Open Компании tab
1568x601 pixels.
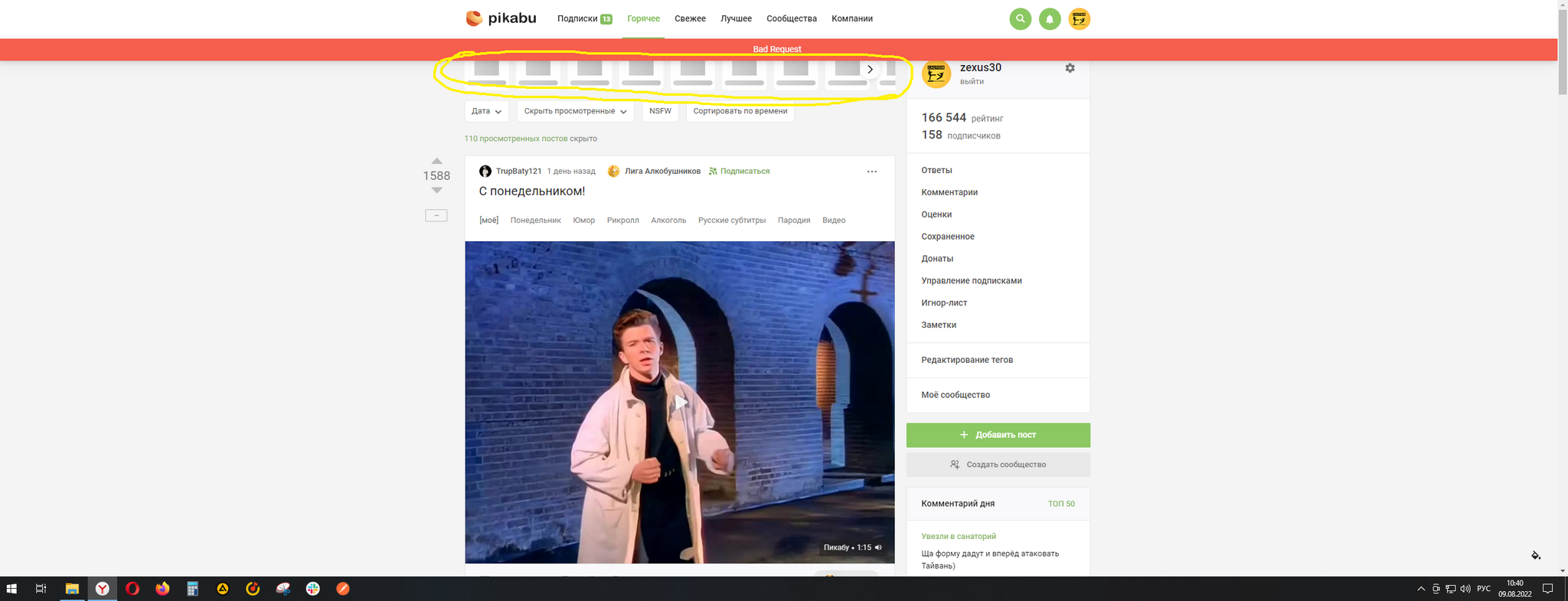(852, 18)
